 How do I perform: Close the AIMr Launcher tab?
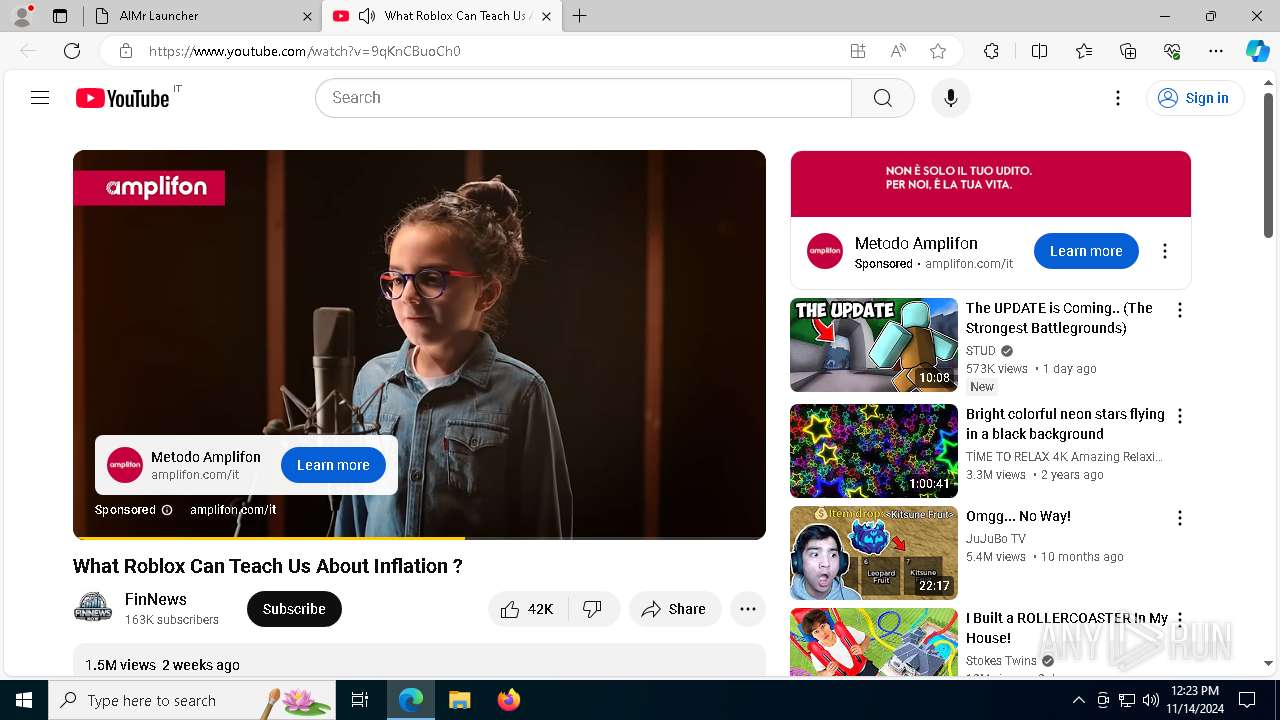click(x=307, y=16)
